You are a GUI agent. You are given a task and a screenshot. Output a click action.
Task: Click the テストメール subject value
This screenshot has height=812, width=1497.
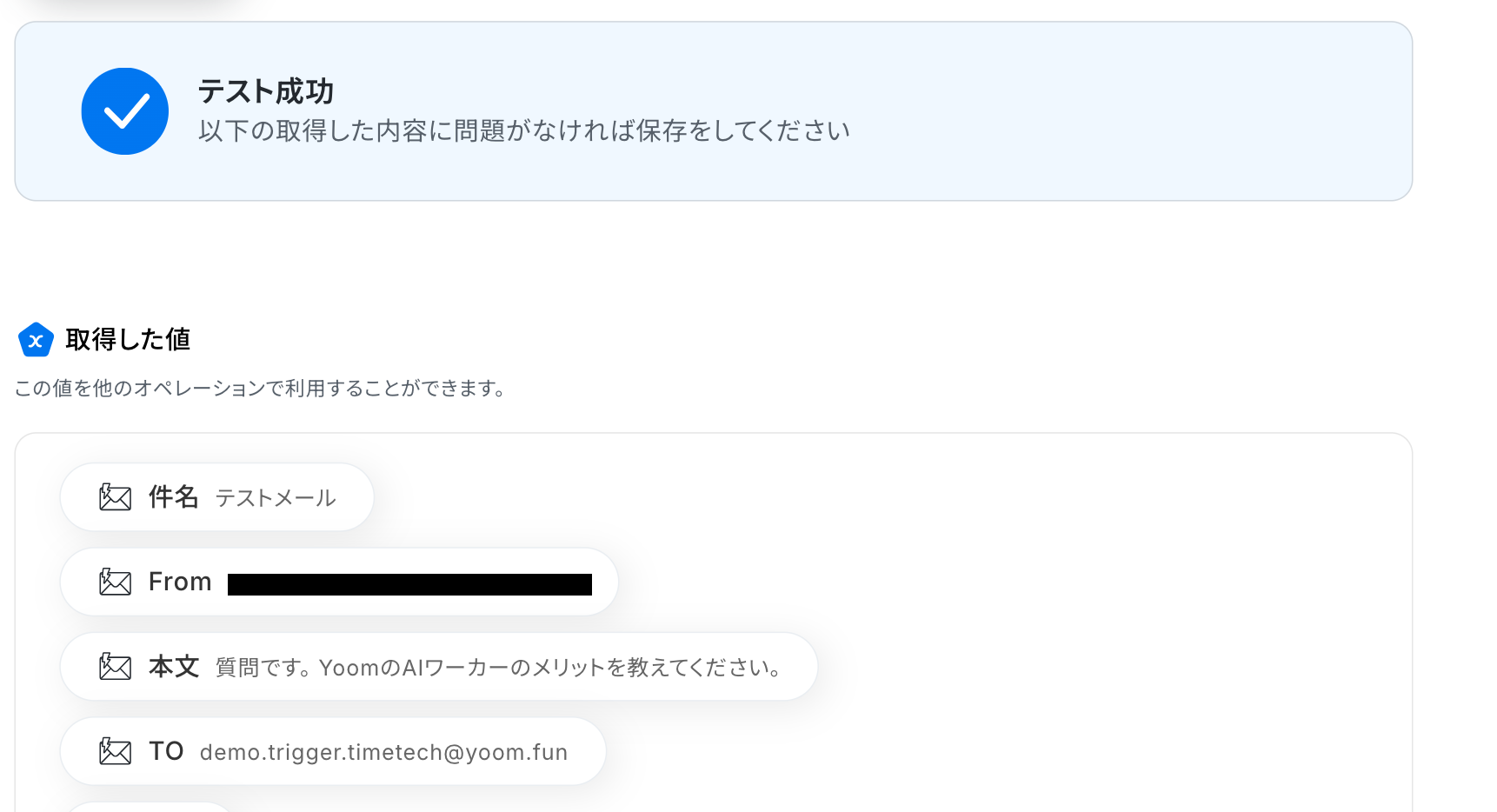point(276,498)
